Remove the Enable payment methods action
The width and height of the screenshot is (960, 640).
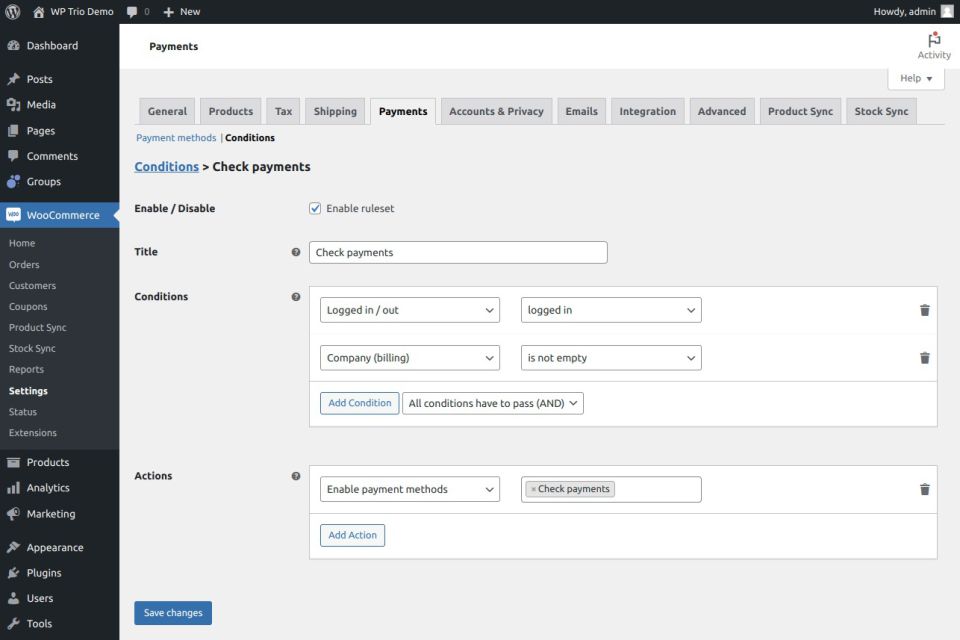[x=924, y=489]
